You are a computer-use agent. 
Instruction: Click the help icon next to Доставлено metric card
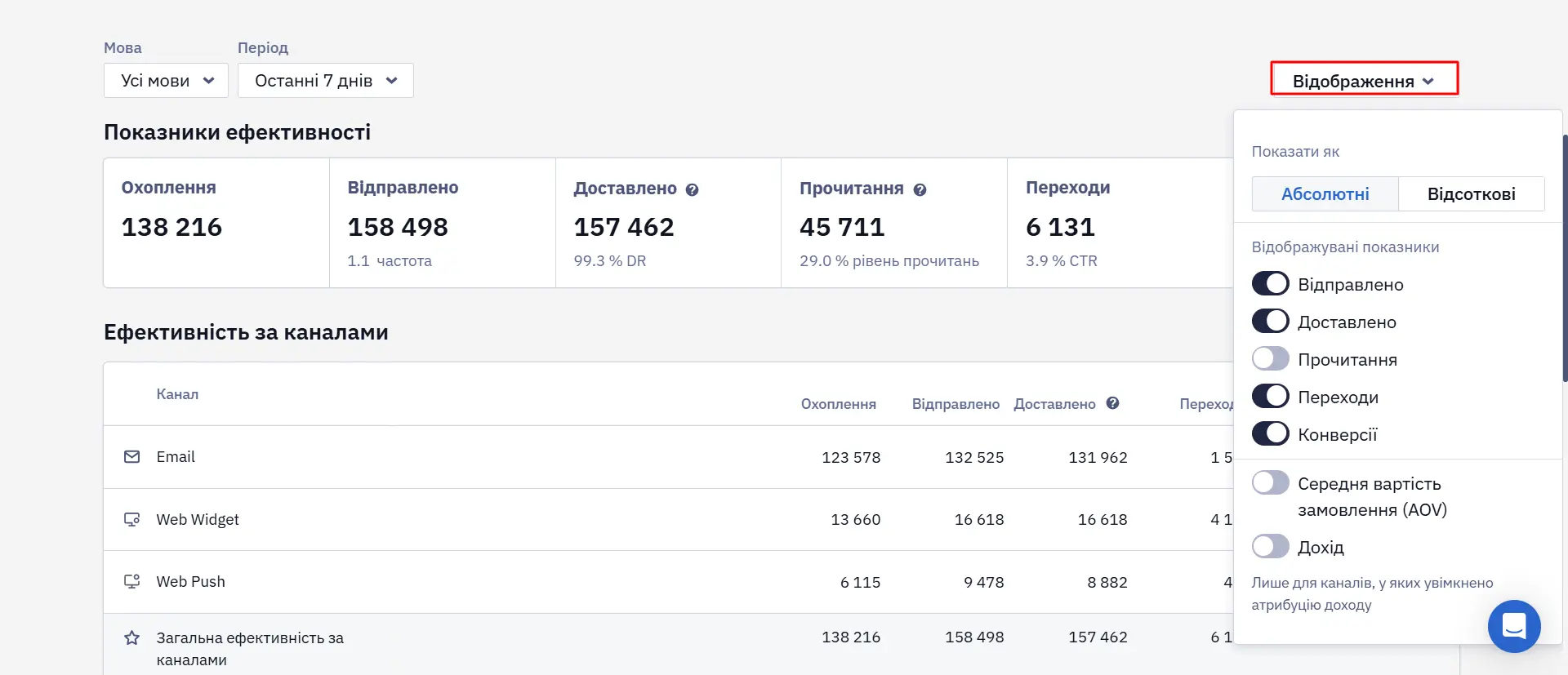[x=692, y=189]
